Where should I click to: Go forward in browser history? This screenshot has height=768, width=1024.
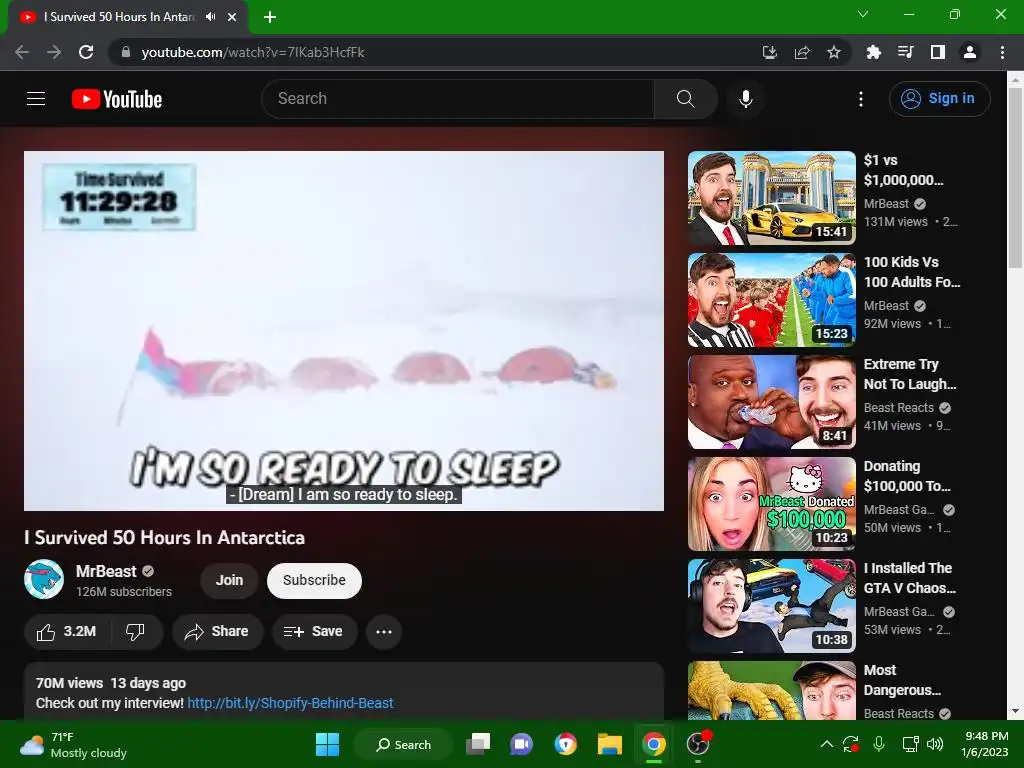[54, 52]
